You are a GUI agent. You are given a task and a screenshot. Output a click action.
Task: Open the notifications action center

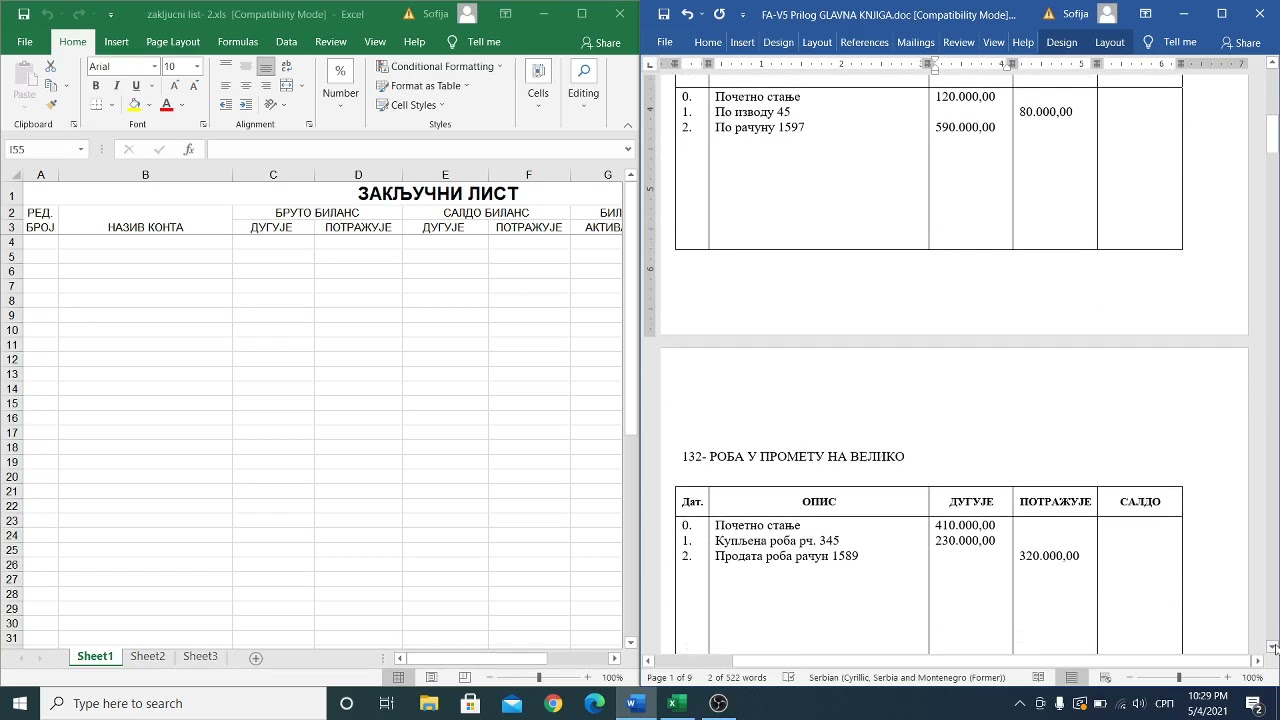click(1254, 703)
